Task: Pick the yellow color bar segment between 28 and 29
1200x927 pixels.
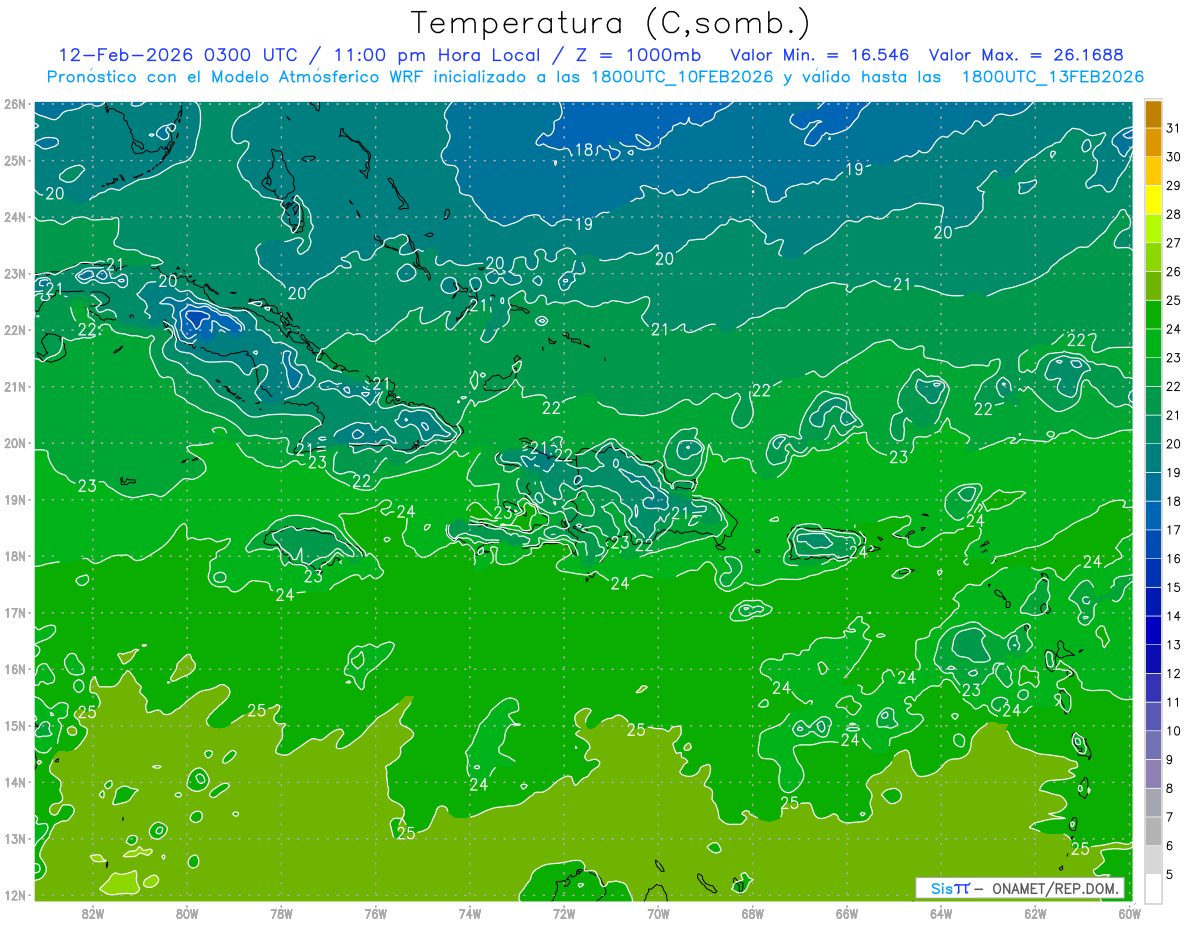Action: 1153,201
